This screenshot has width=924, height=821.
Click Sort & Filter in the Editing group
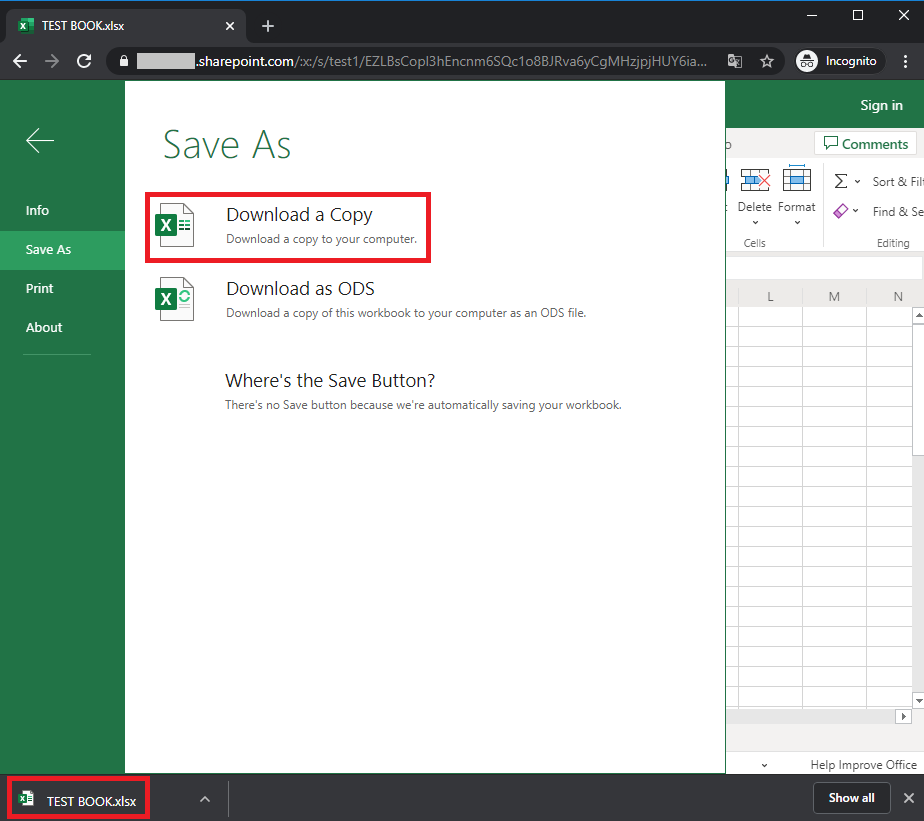click(897, 182)
